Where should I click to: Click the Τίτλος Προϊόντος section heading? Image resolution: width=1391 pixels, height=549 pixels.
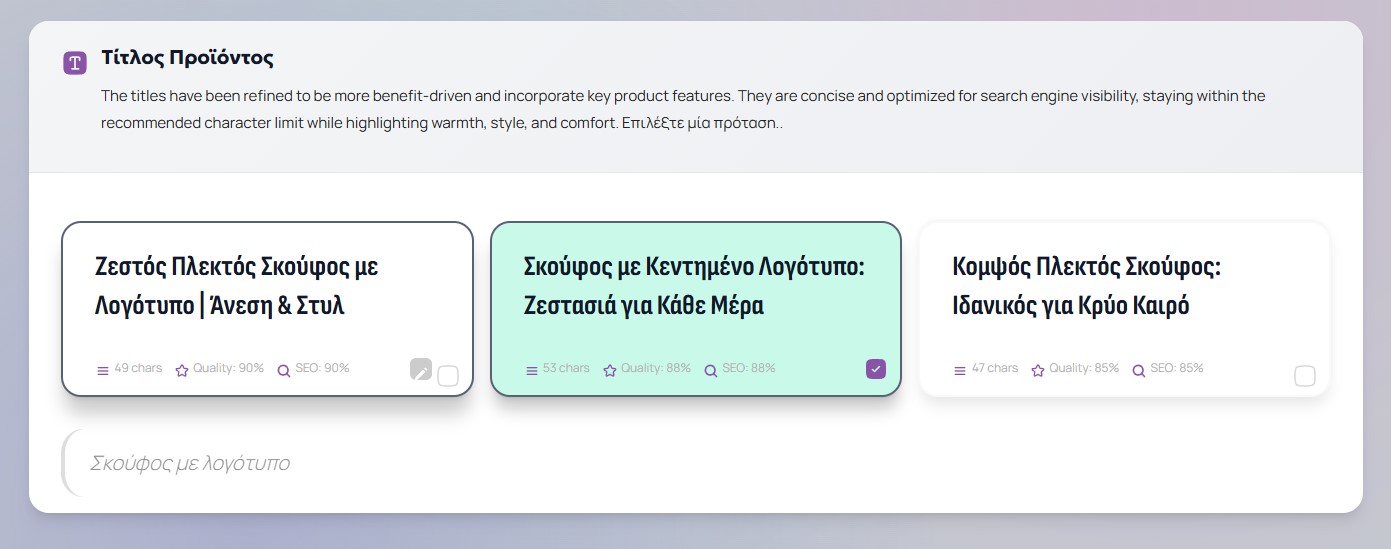pyautogui.click(x=187, y=57)
